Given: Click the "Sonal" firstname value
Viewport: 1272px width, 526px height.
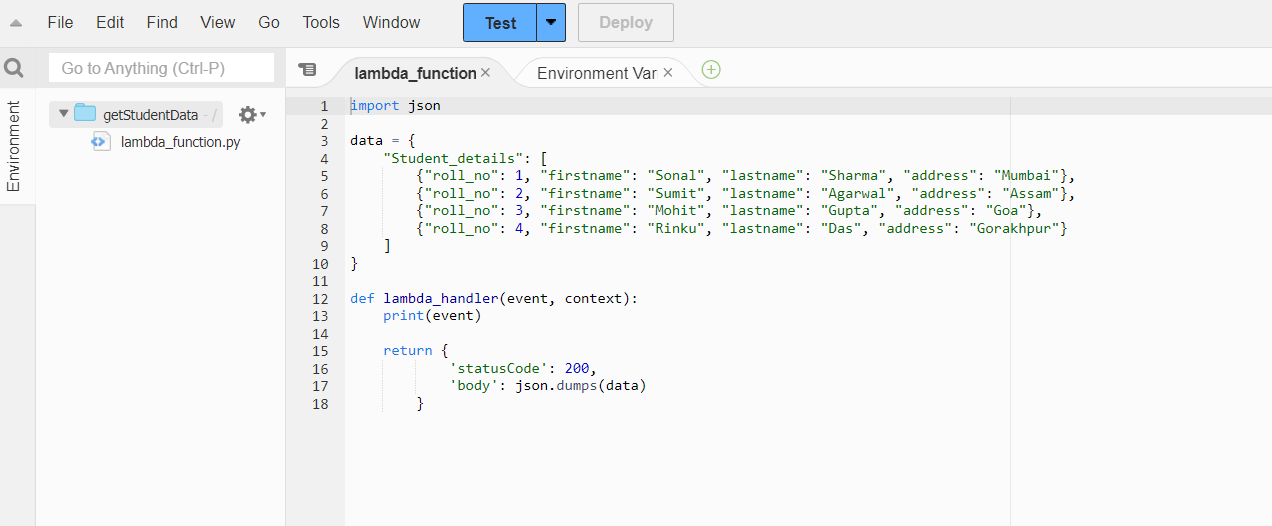Looking at the screenshot, I should point(676,176).
